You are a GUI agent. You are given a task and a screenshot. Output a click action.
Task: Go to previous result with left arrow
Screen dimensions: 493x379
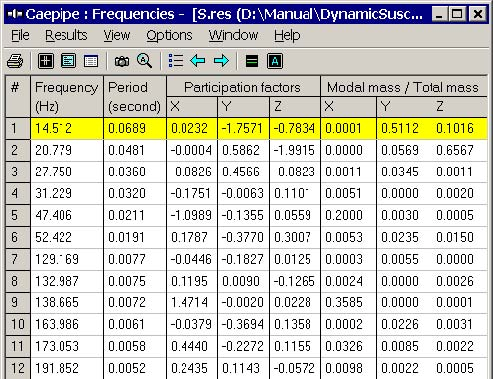click(x=198, y=61)
